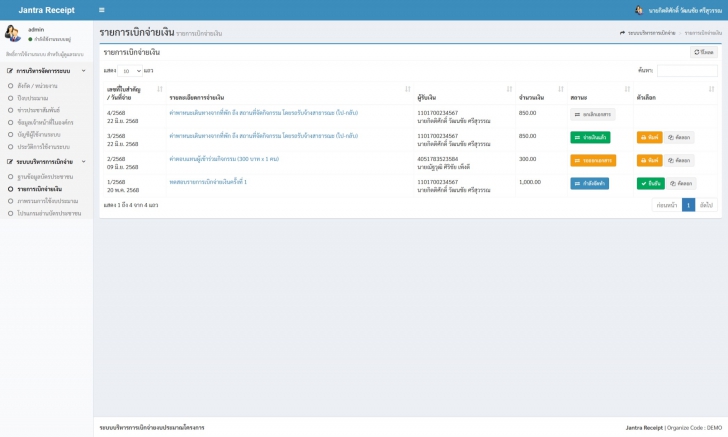Sort by the รายละเอียดการจ่ายเงิน column
This screenshot has width=728, height=437.
pyautogui.click(x=290, y=93)
